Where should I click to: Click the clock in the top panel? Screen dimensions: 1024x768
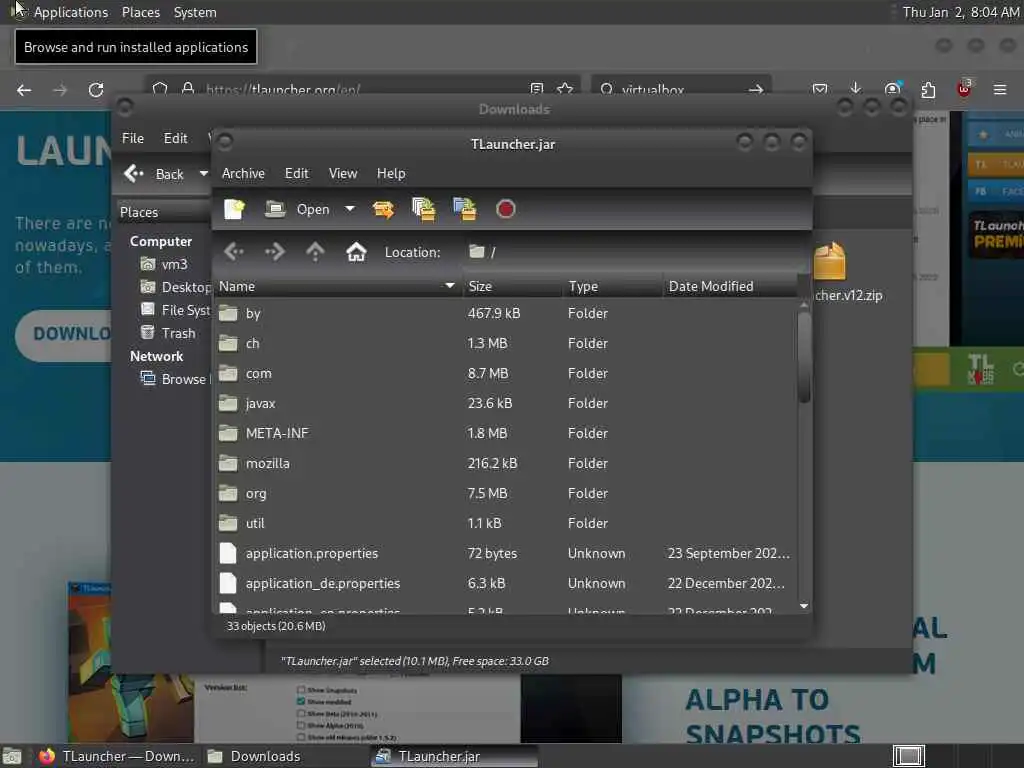pyautogui.click(x=960, y=12)
